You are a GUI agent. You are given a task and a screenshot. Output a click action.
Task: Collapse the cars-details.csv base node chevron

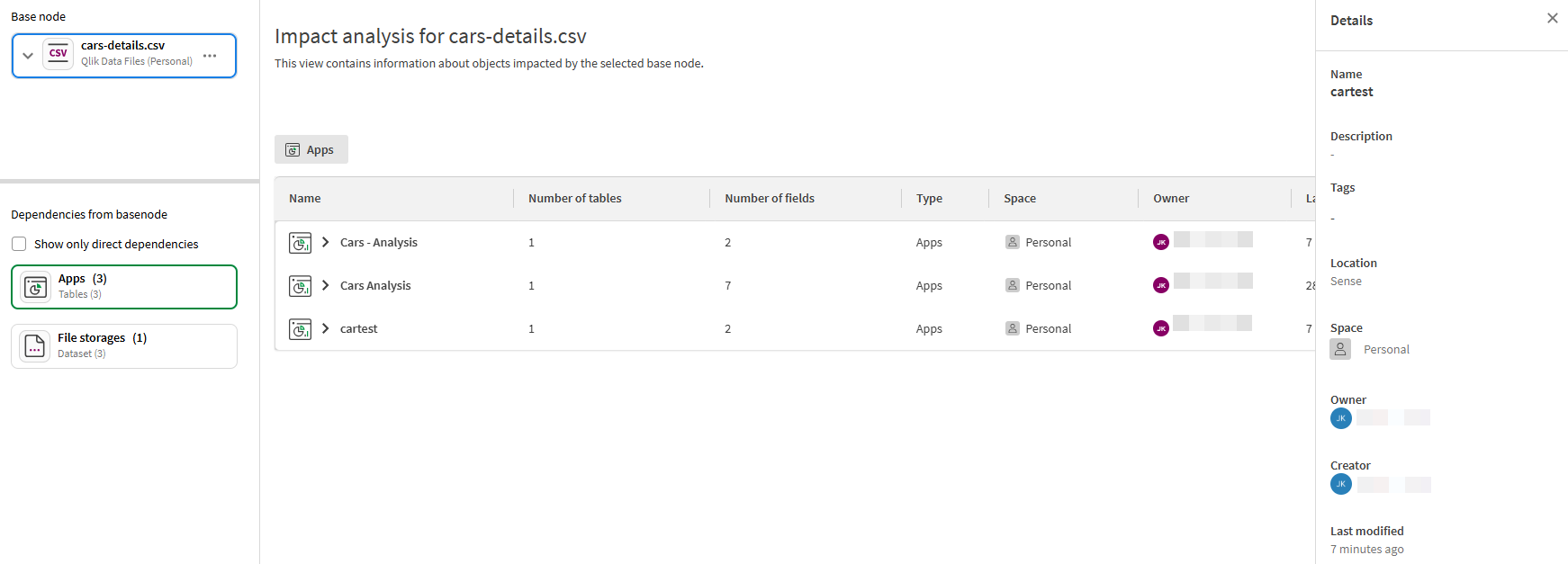[28, 56]
